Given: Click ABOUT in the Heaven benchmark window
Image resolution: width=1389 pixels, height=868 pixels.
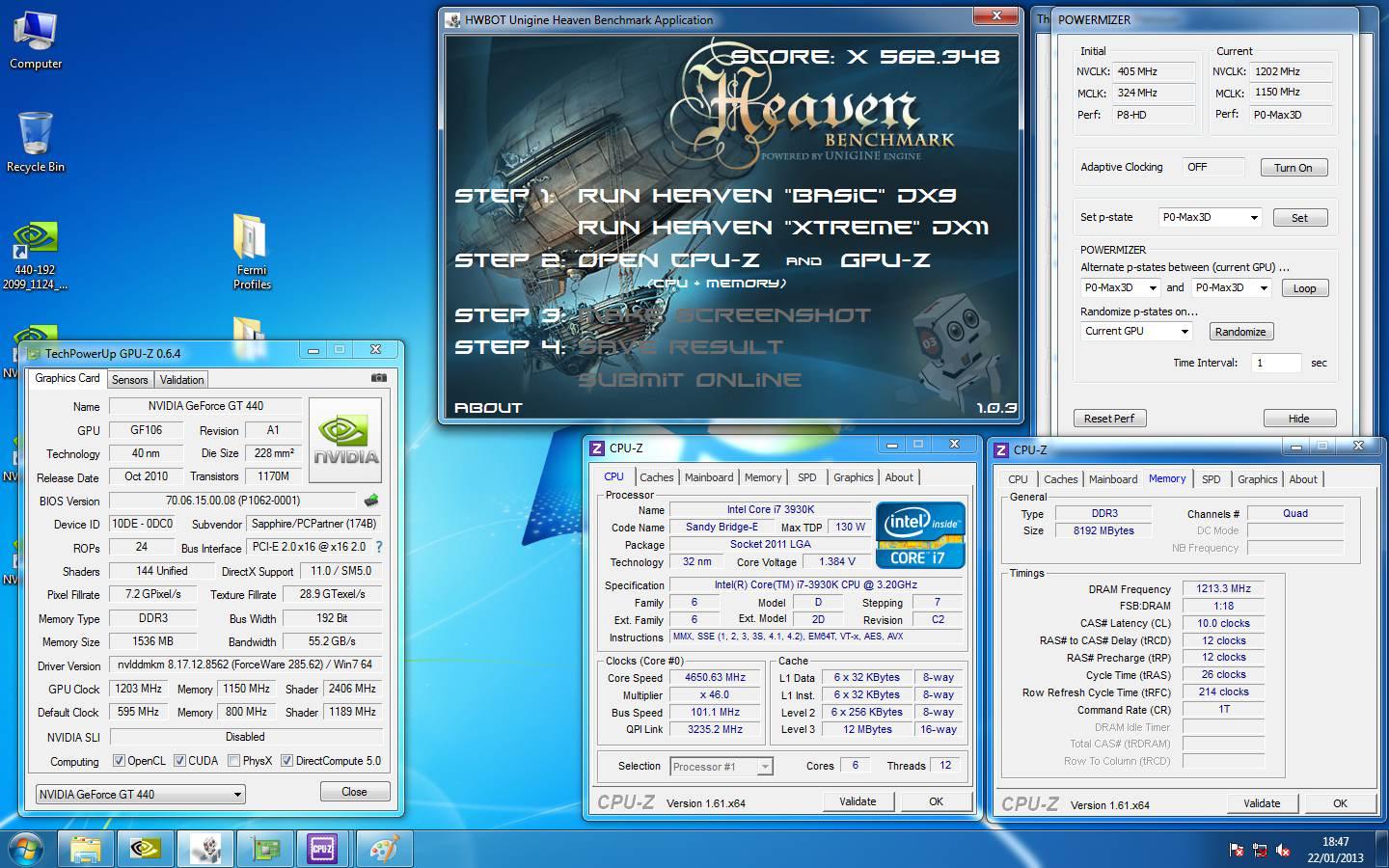Looking at the screenshot, I should (488, 407).
